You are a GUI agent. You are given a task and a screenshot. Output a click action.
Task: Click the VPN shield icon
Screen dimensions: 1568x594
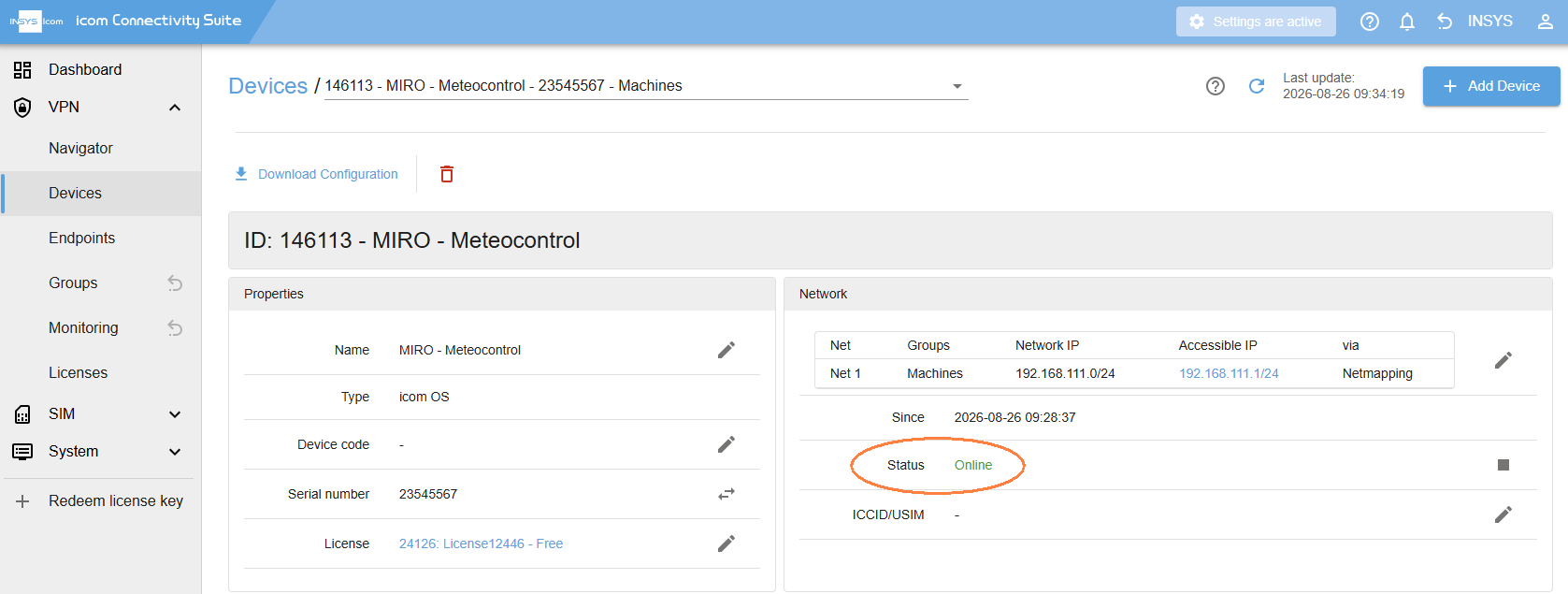click(x=22, y=108)
